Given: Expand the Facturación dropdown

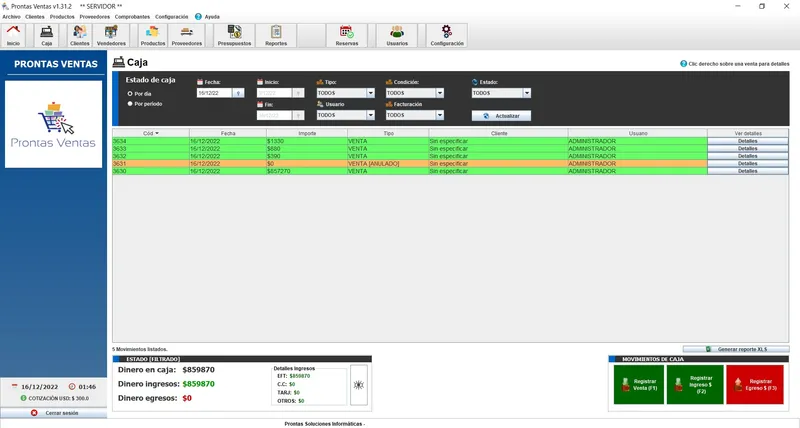Looking at the screenshot, I should pyautogui.click(x=440, y=115).
